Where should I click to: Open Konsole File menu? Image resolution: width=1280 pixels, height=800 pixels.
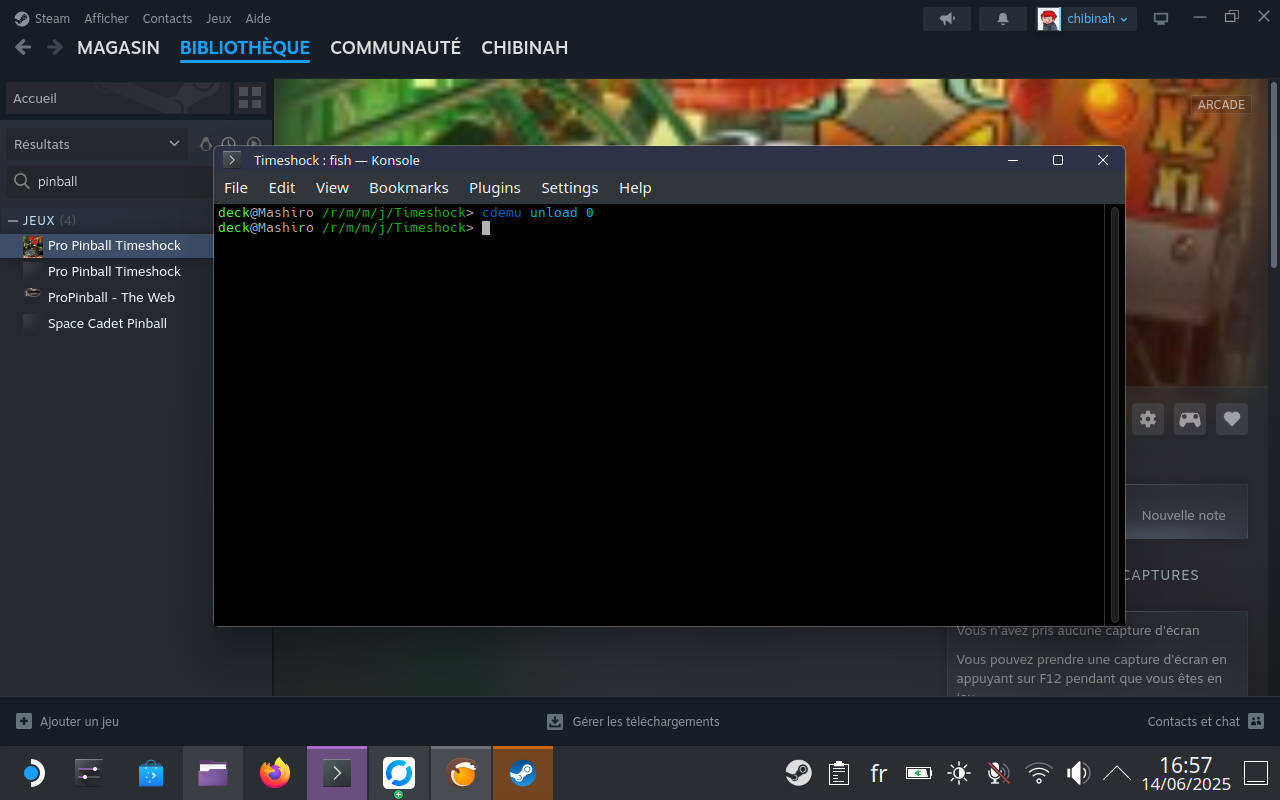tap(236, 187)
